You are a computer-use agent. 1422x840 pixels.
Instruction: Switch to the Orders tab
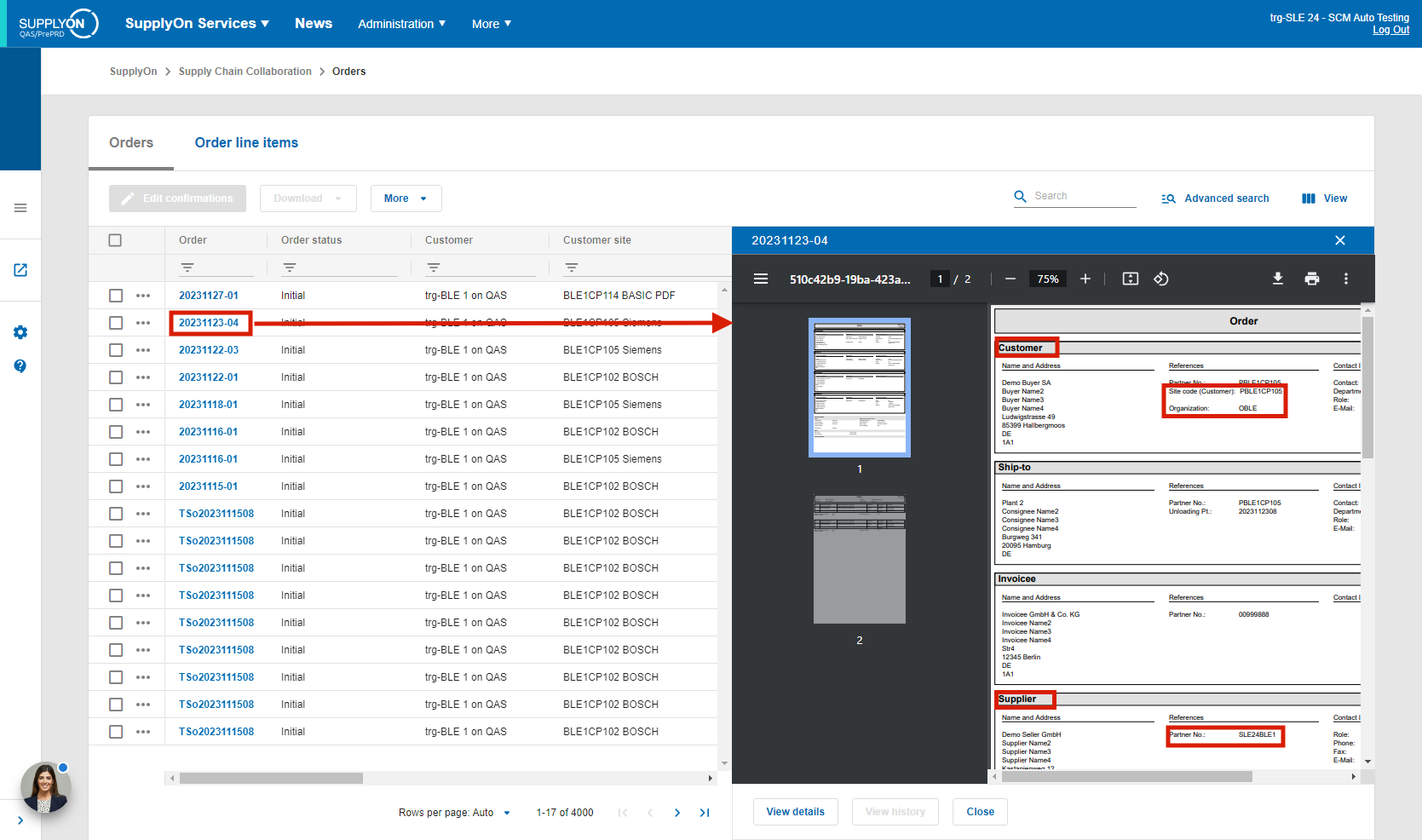coord(131,143)
